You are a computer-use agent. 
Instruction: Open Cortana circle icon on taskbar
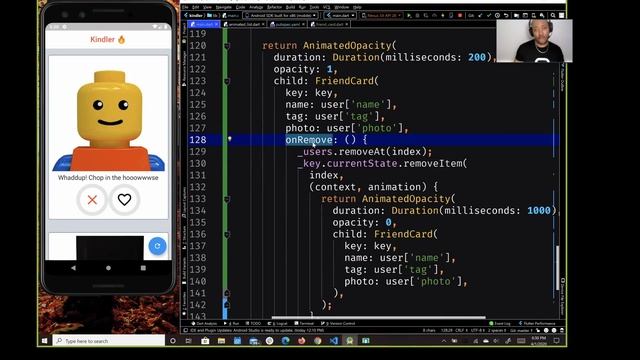[x=173, y=340]
